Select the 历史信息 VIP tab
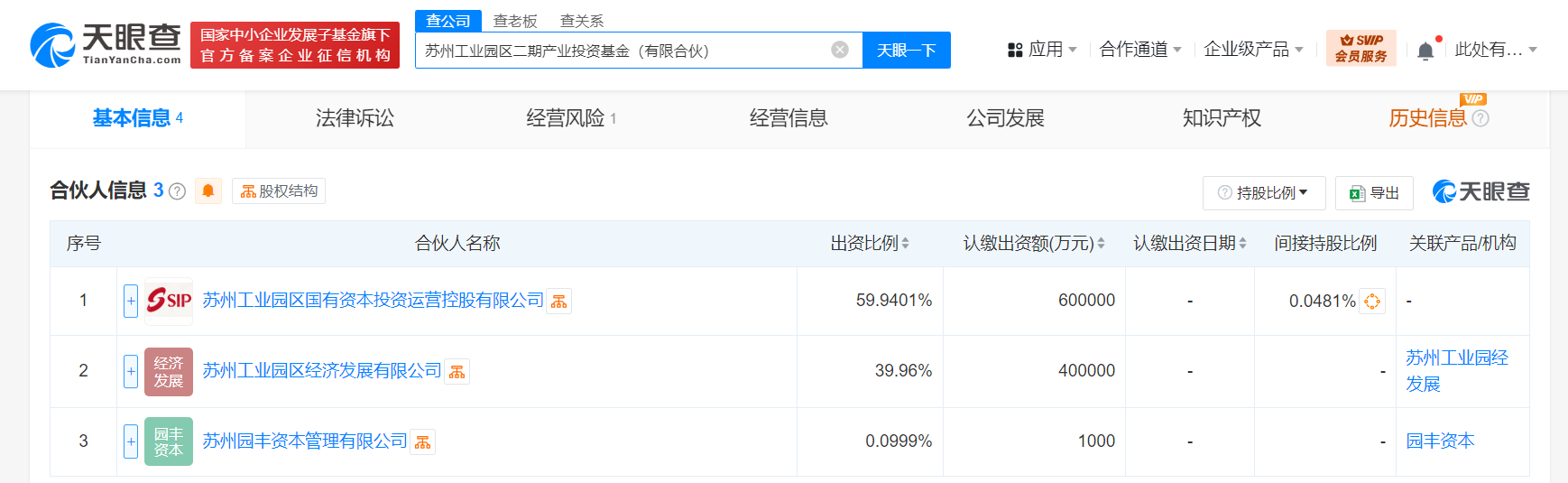This screenshot has height=483, width=1568. [1428, 118]
